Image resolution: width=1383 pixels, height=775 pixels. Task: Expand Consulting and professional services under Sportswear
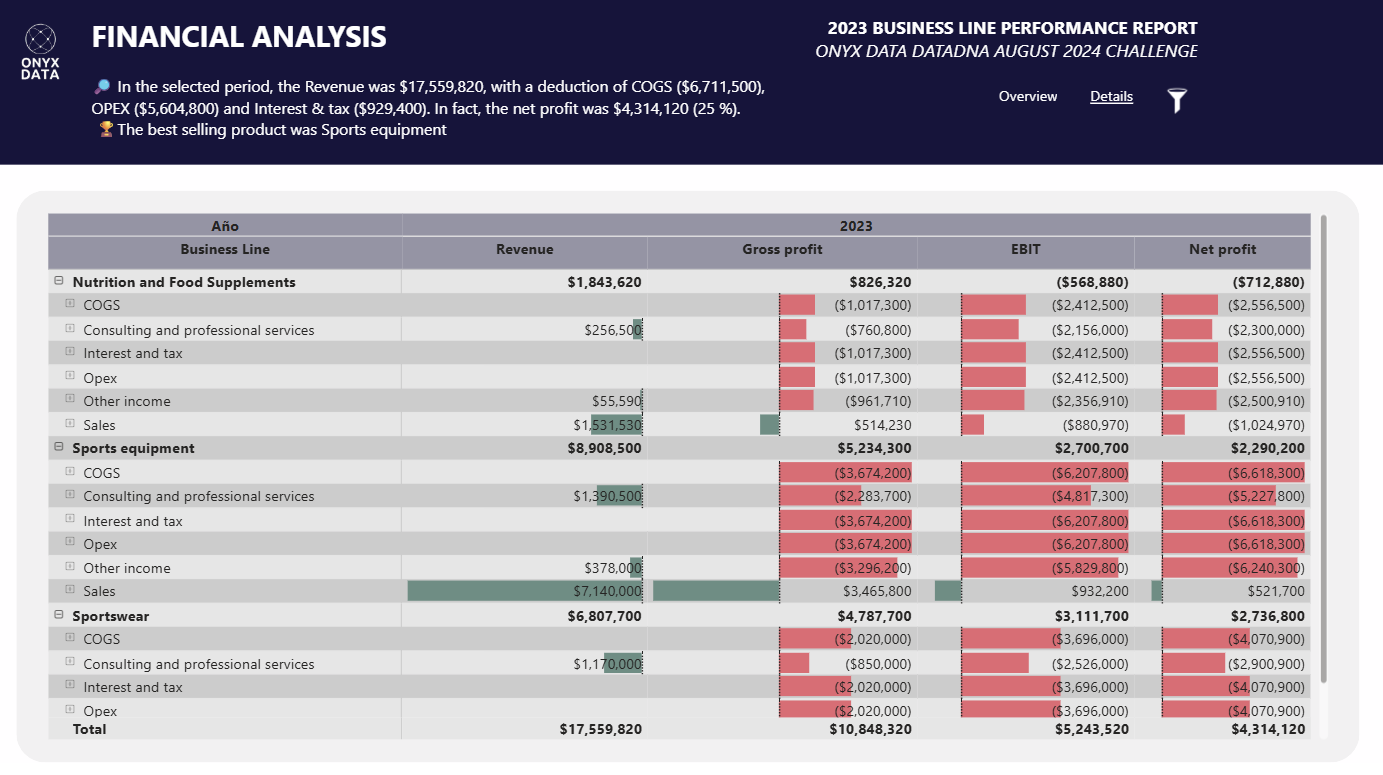click(70, 662)
